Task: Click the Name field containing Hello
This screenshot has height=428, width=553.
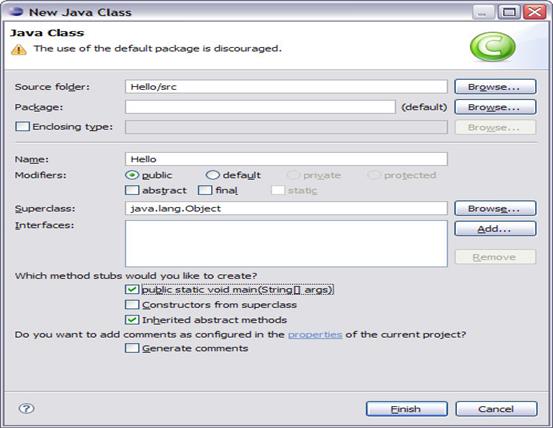Action: point(286,159)
